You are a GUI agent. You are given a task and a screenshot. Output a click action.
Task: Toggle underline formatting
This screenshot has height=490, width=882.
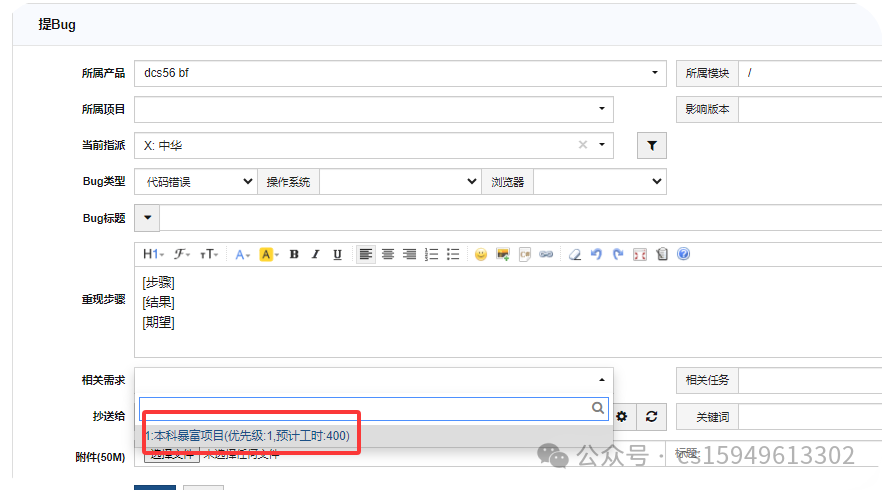pos(337,254)
